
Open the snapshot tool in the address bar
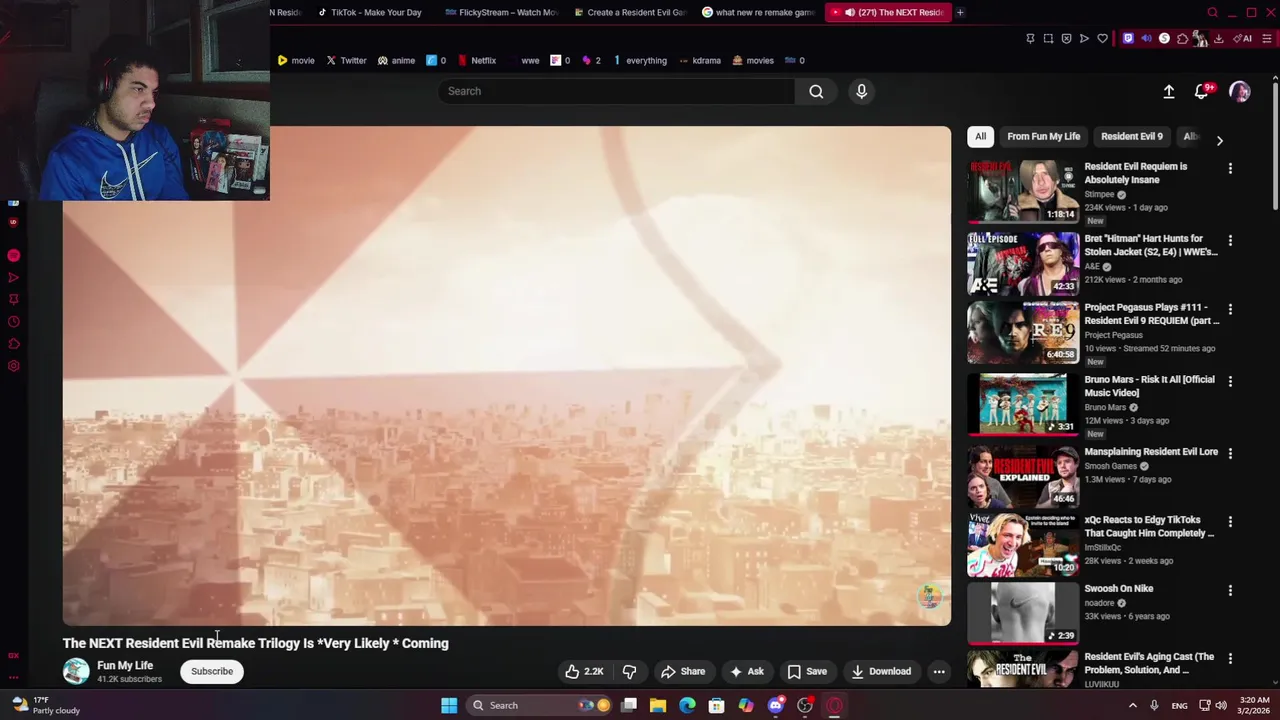(1048, 39)
